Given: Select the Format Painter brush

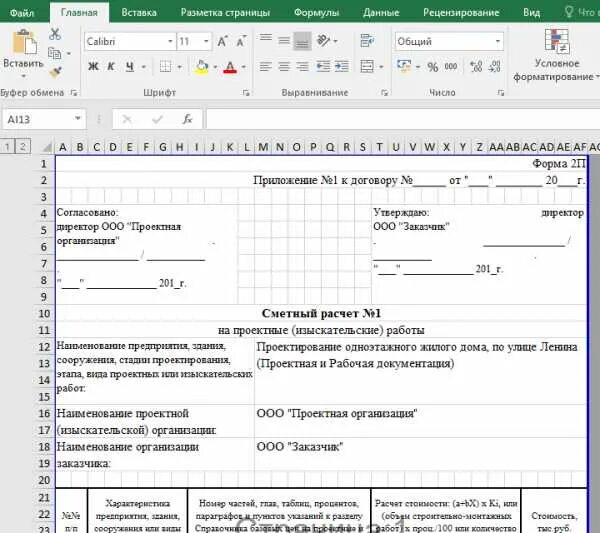Looking at the screenshot, I should pos(55,72).
